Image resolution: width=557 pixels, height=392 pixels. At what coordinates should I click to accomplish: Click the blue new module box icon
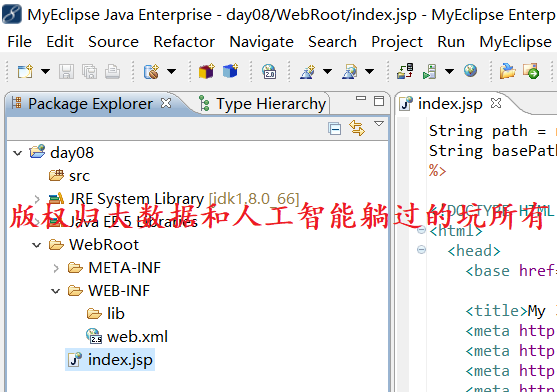click(x=230, y=71)
